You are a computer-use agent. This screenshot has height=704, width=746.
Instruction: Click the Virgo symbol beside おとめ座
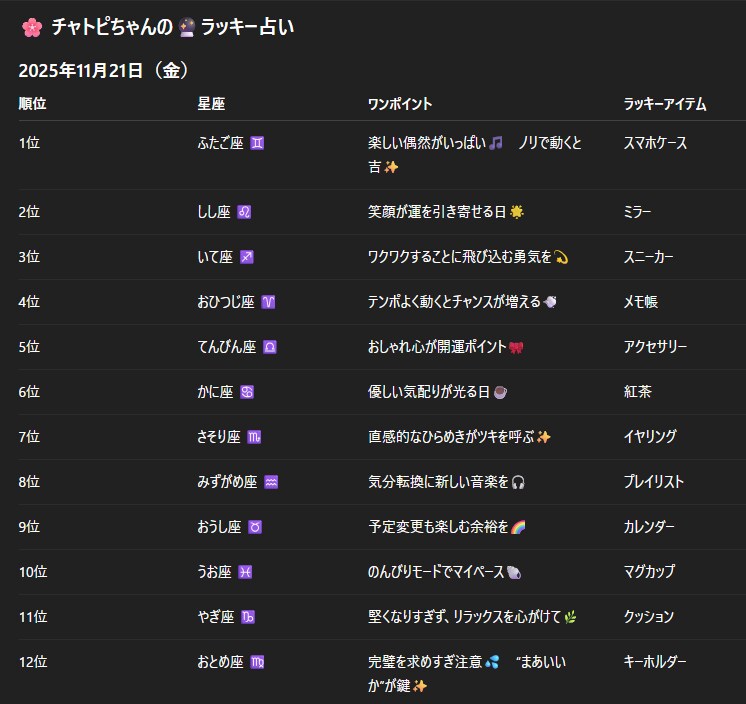[x=258, y=662]
